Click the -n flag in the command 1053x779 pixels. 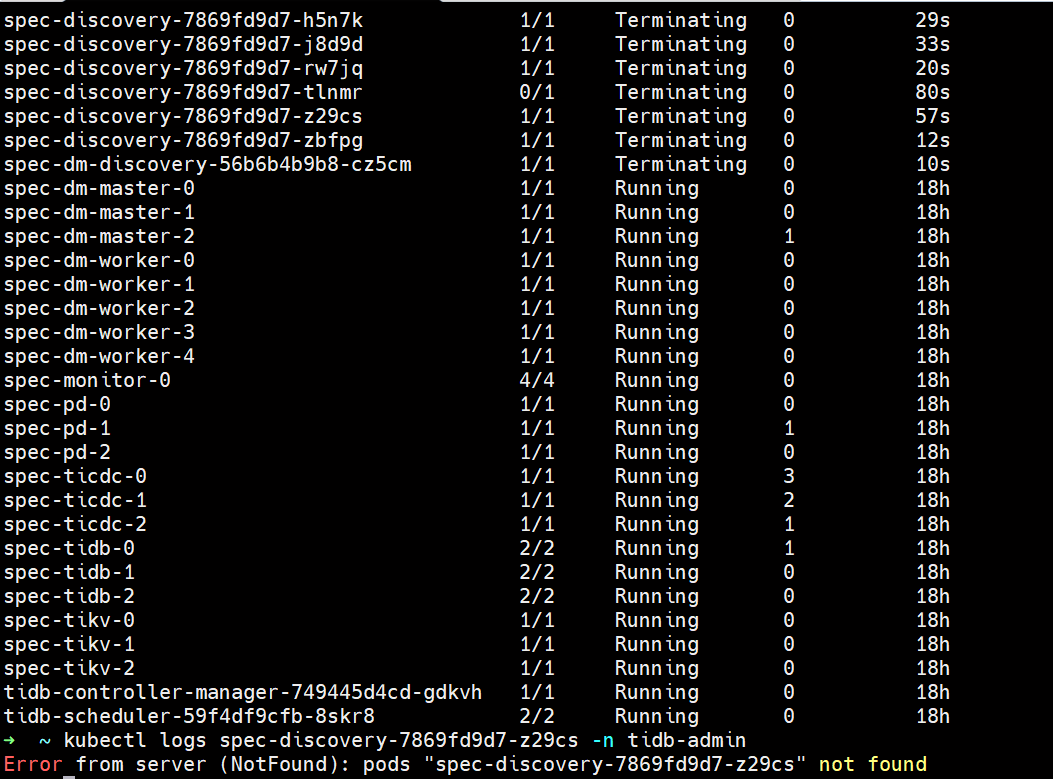pos(603,741)
